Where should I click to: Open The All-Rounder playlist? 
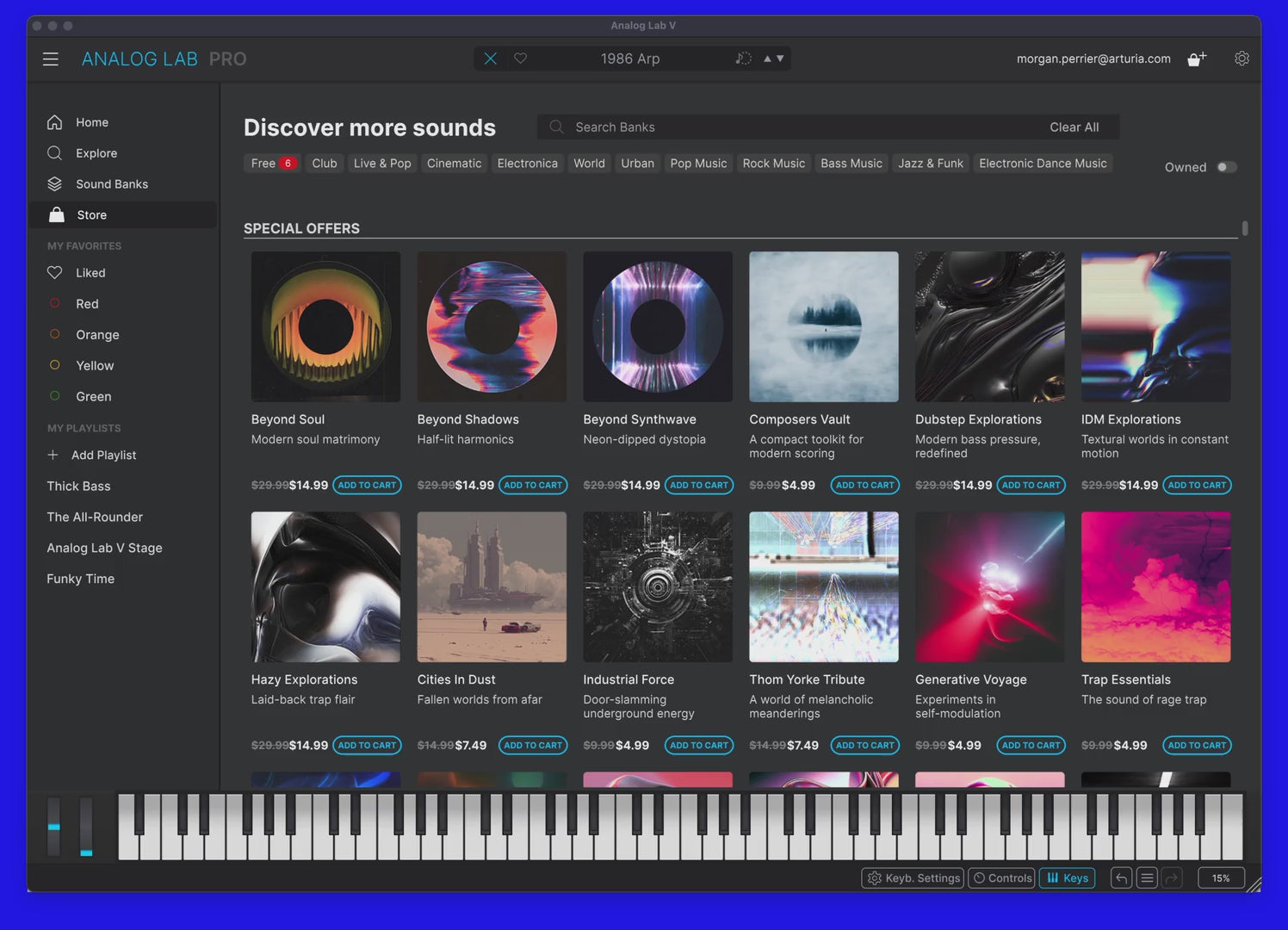pos(95,517)
